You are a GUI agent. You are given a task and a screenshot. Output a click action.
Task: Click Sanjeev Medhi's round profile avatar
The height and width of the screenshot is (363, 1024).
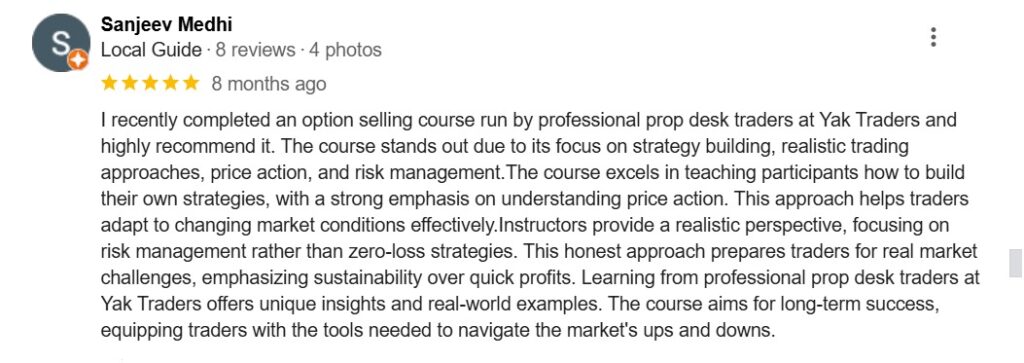pyautogui.click(x=60, y=43)
